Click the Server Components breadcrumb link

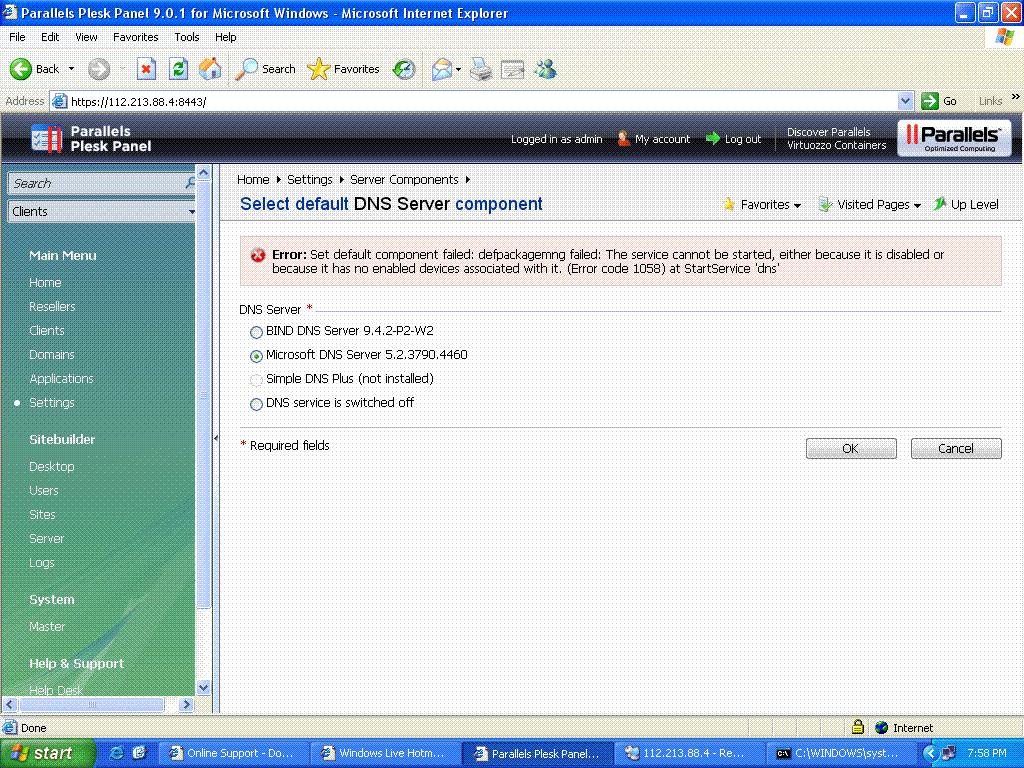[x=404, y=180]
